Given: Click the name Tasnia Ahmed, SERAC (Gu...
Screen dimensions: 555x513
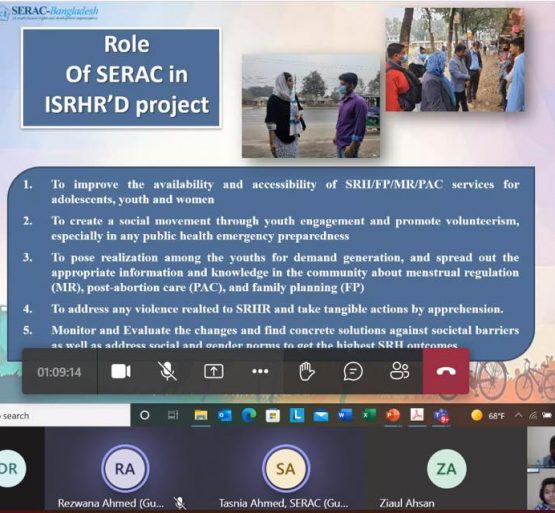Looking at the screenshot, I should pos(284,503).
